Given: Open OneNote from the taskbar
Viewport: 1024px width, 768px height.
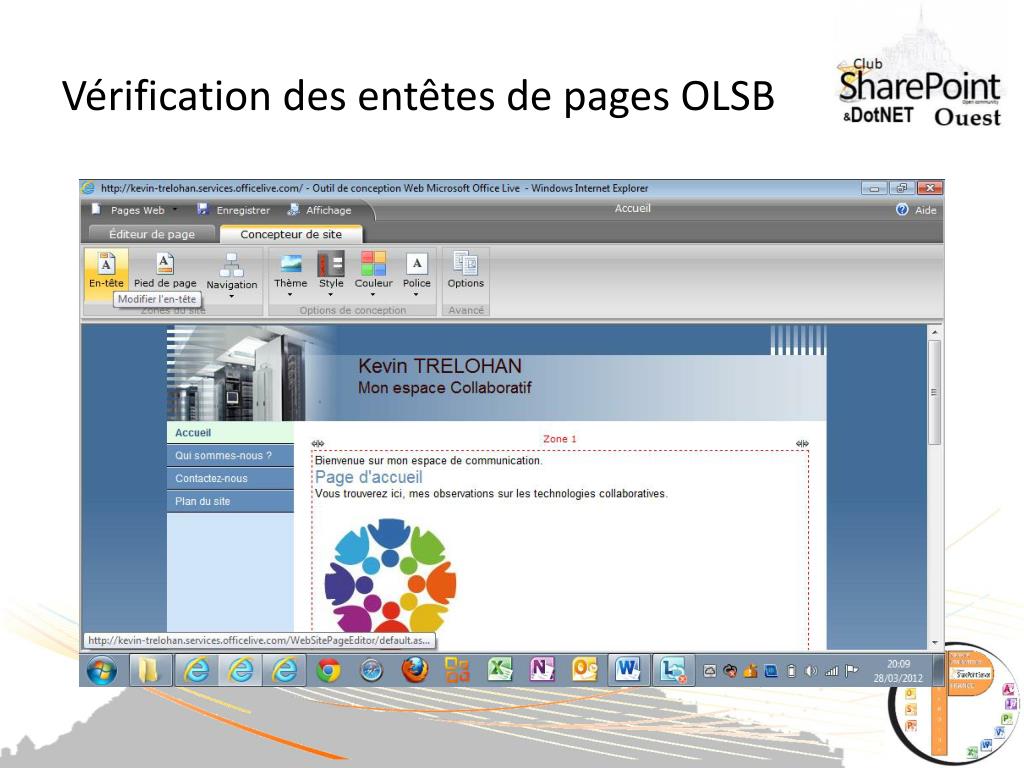Looking at the screenshot, I should pyautogui.click(x=542, y=670).
